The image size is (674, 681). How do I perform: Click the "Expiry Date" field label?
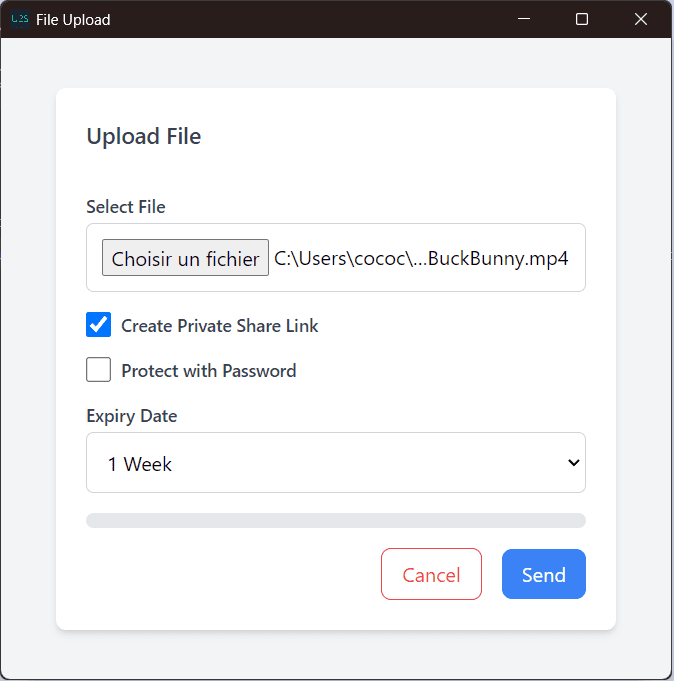click(x=131, y=416)
